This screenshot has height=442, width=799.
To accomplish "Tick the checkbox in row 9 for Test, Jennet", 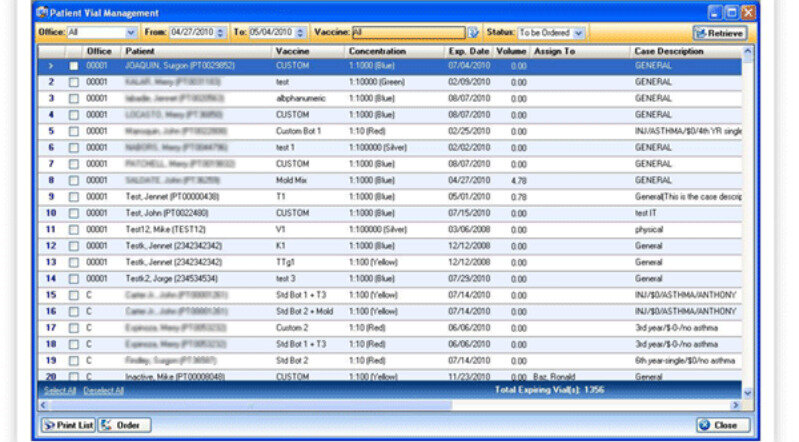I will point(73,197).
